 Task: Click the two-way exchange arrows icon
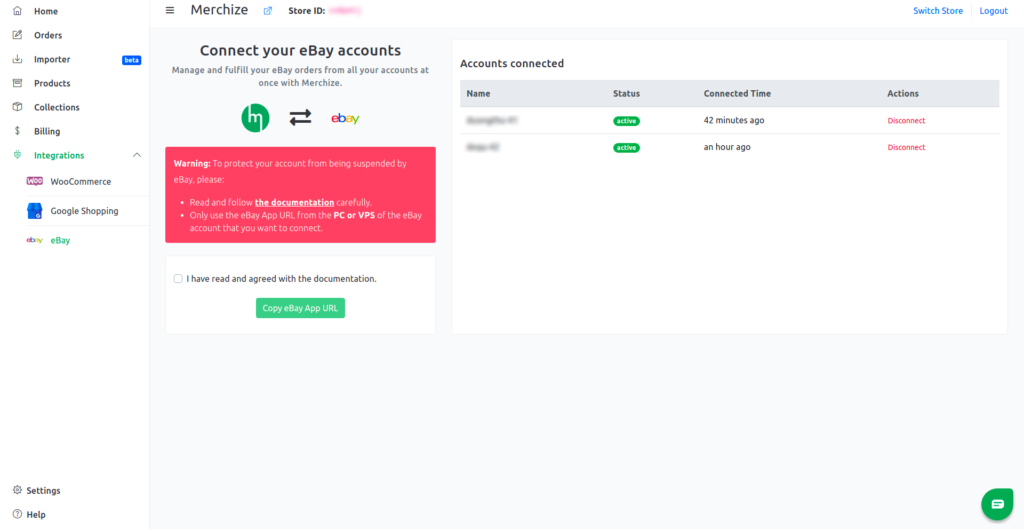[x=300, y=118]
